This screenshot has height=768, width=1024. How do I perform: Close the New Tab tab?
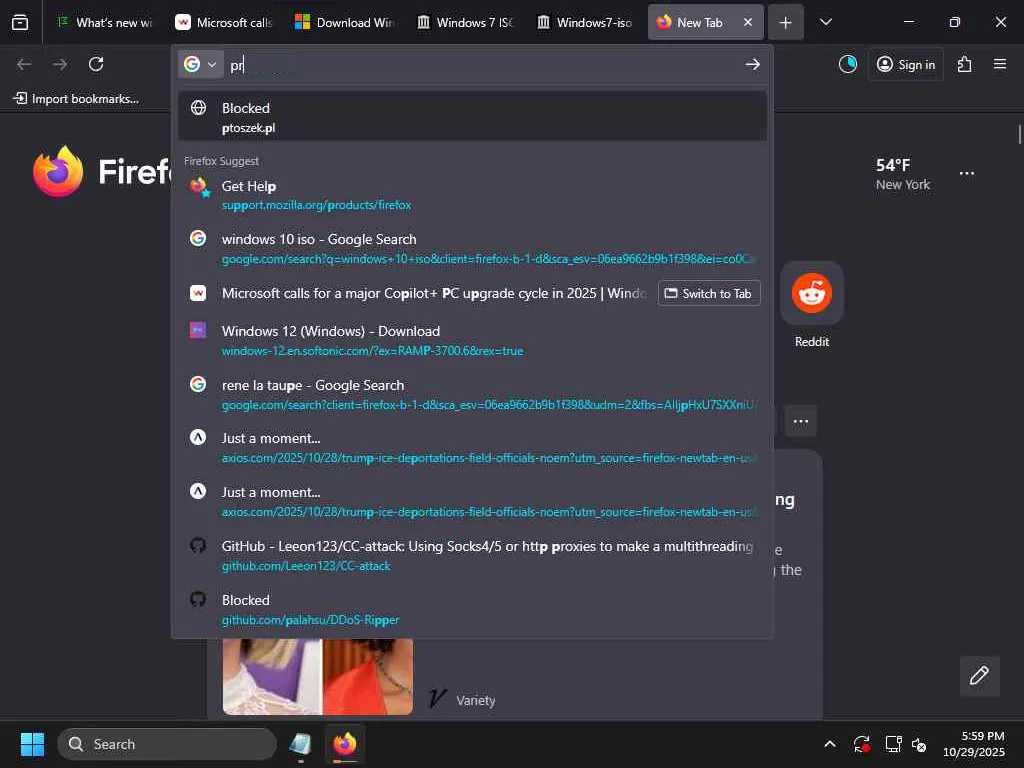tap(748, 22)
